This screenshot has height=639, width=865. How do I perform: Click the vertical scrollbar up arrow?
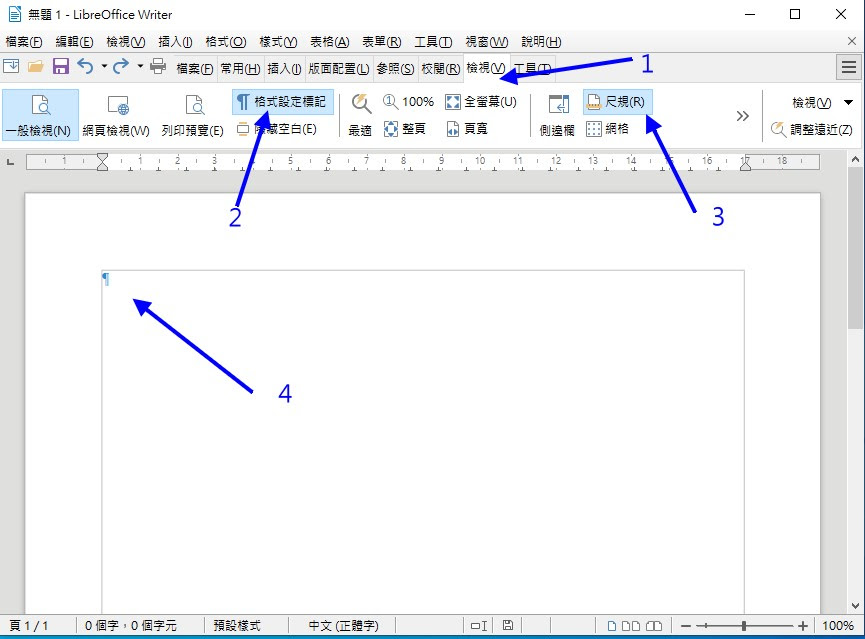[855, 159]
